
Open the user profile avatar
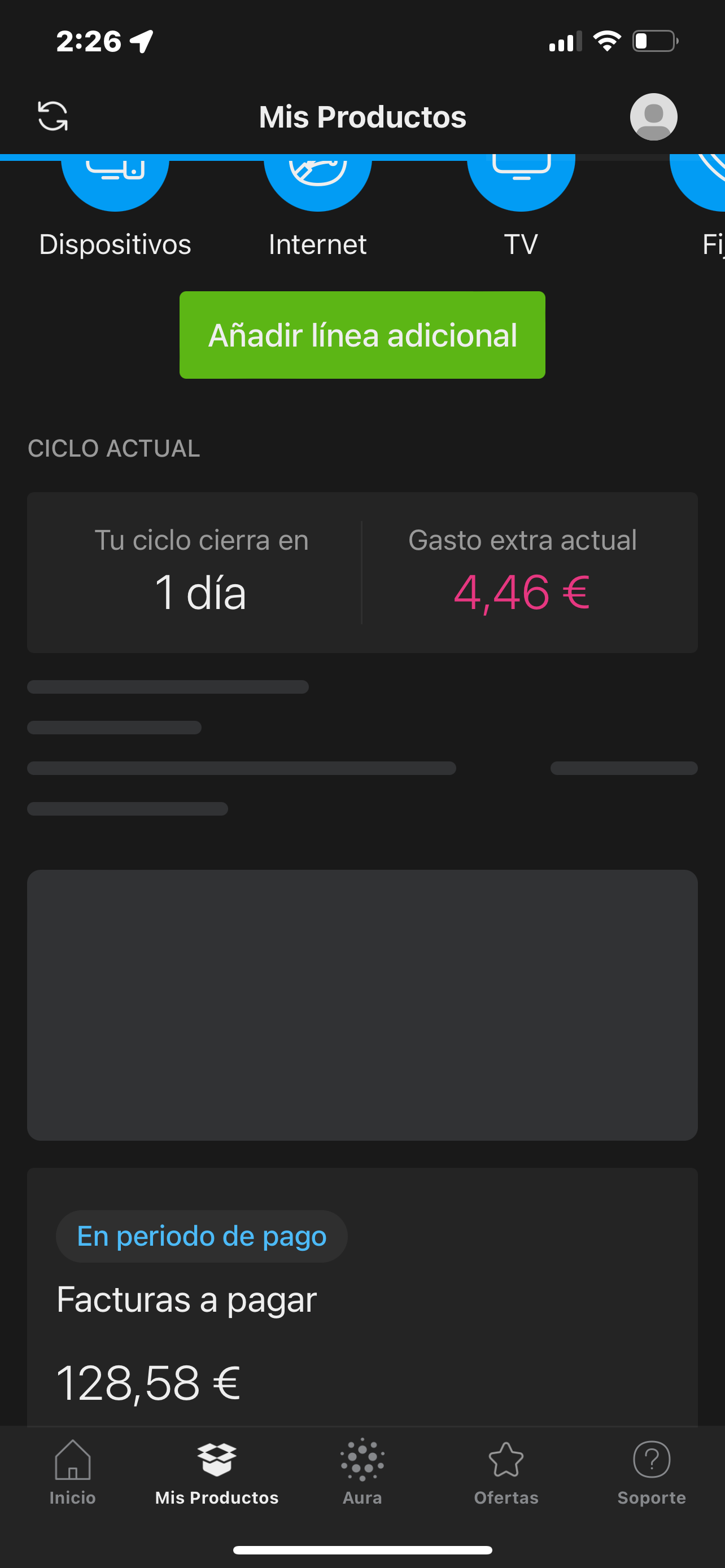653,117
